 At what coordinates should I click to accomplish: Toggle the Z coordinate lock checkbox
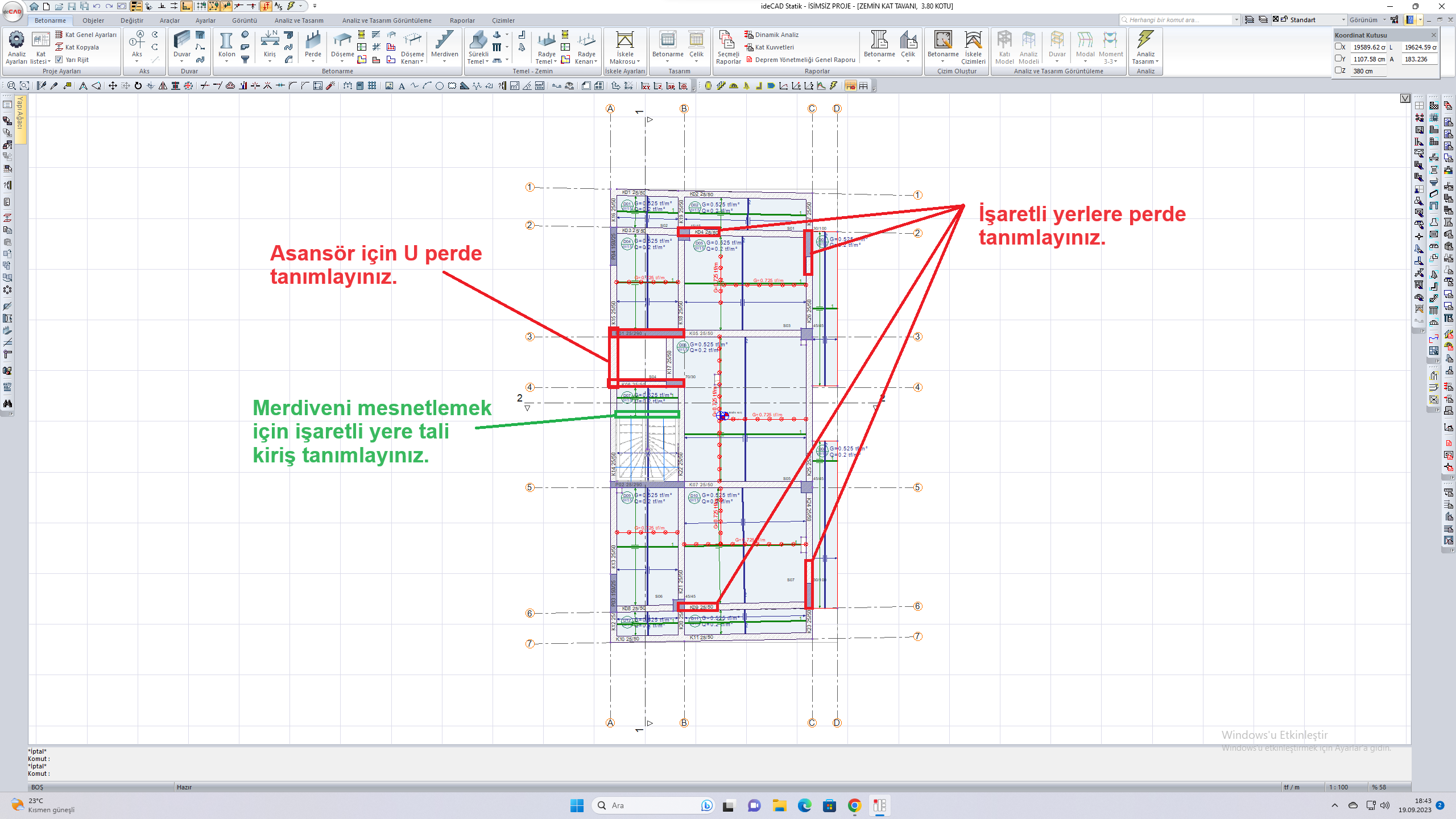[1338, 71]
